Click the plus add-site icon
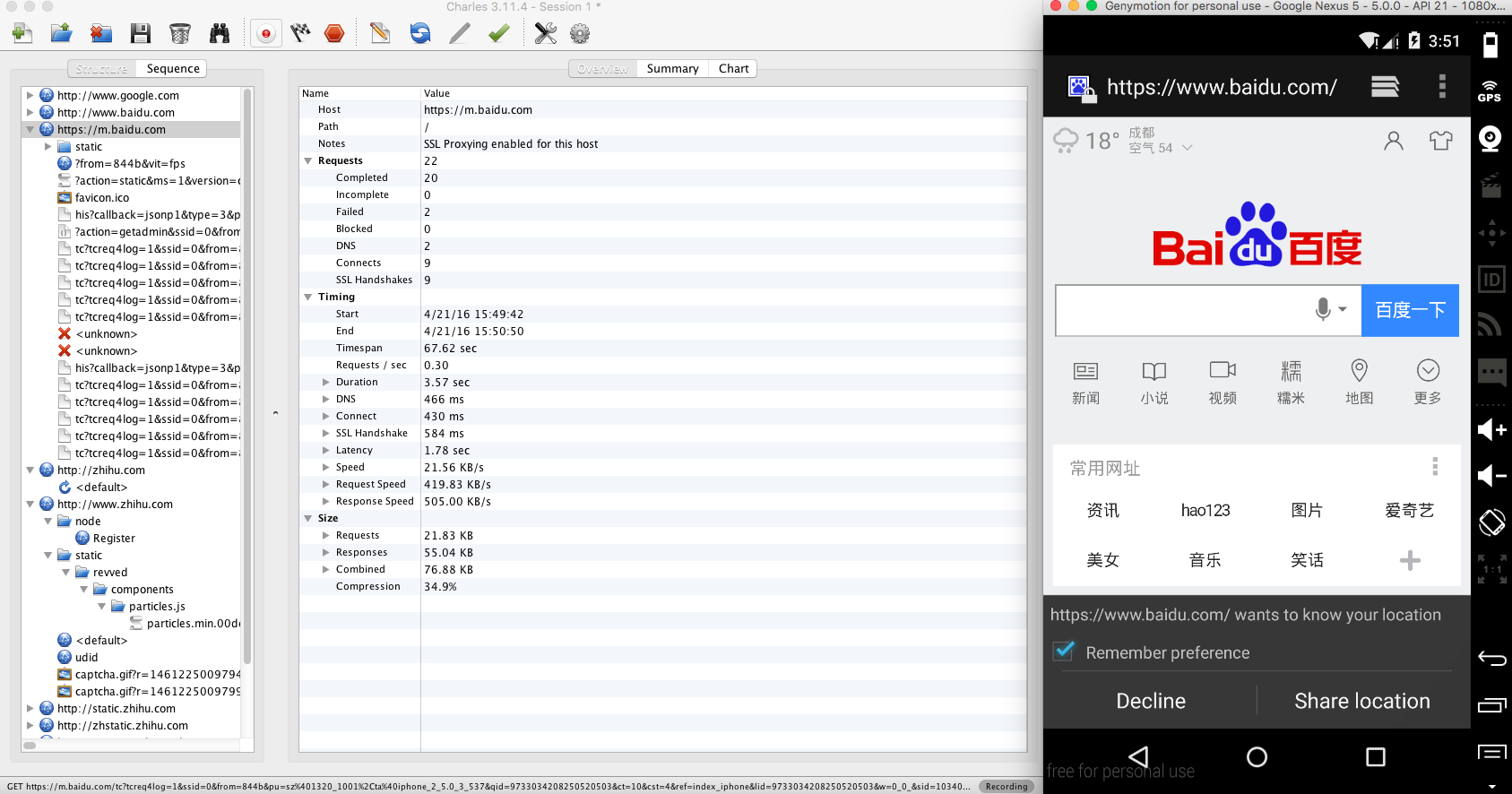The height and width of the screenshot is (794, 1512). tap(1410, 561)
